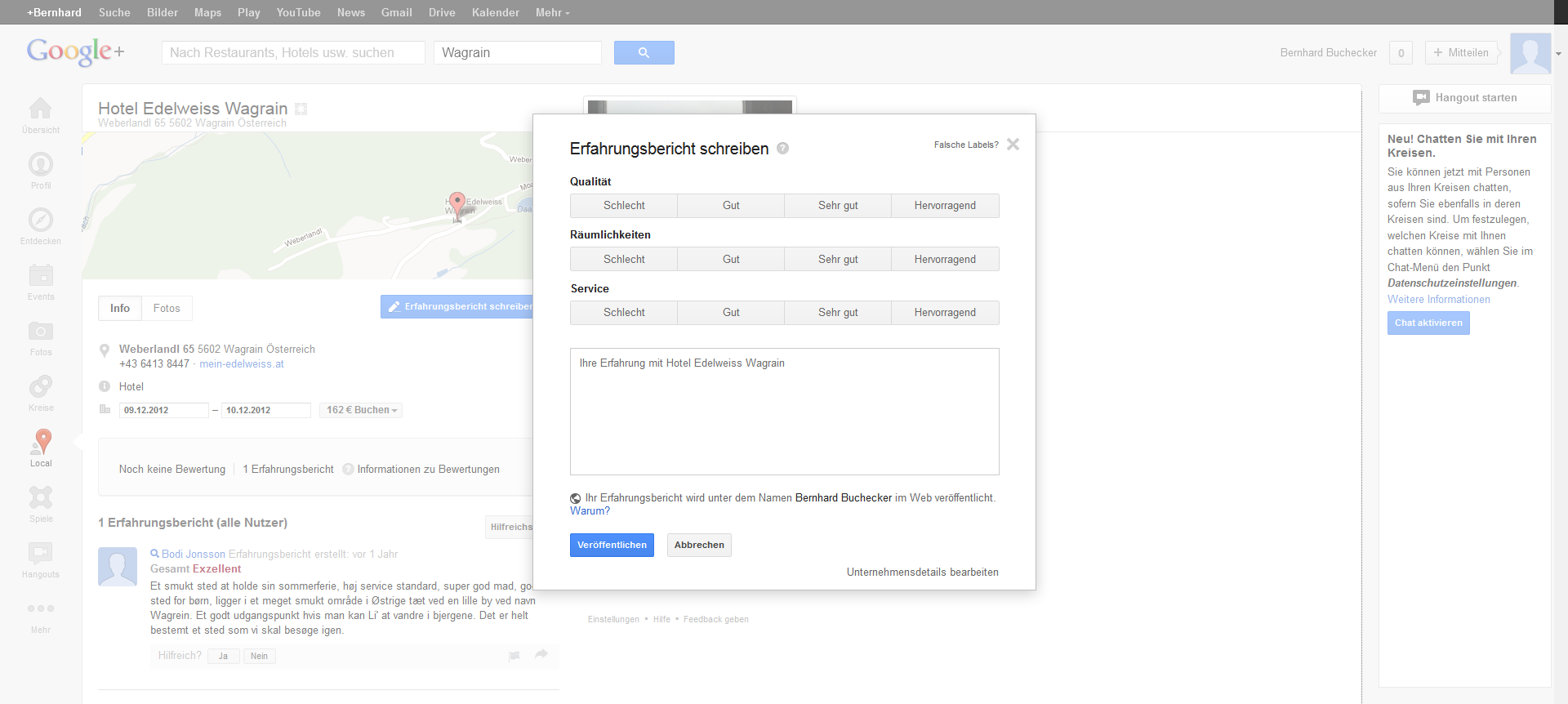1568x704 pixels.
Task: Click Nein under Hilfreich?
Action: [x=259, y=656]
